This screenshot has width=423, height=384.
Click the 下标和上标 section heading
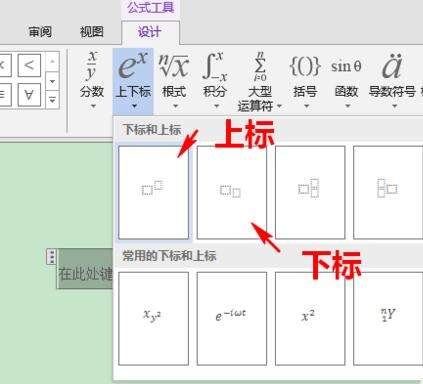pos(152,130)
